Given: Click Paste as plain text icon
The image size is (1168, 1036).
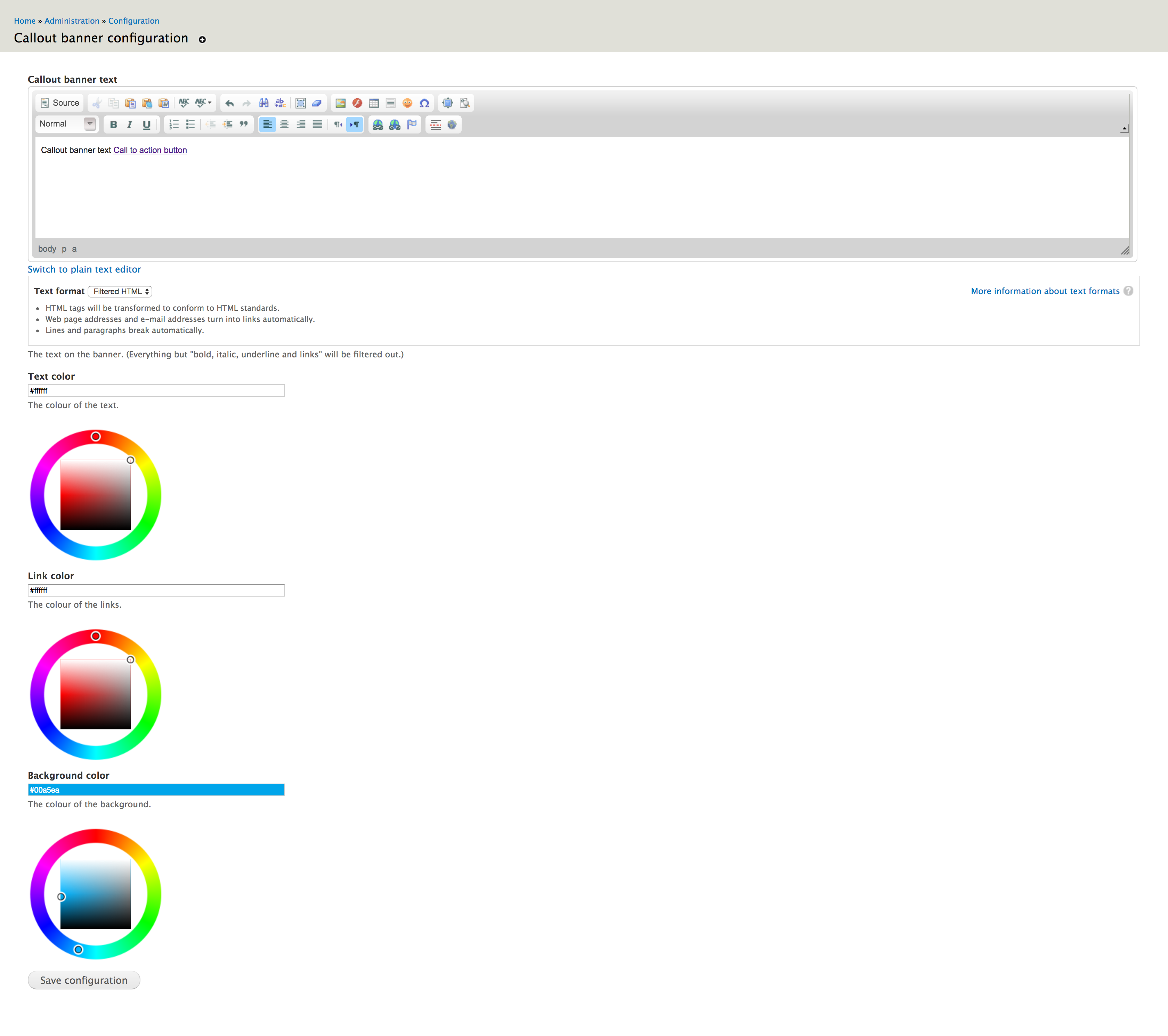Looking at the screenshot, I should coord(147,103).
